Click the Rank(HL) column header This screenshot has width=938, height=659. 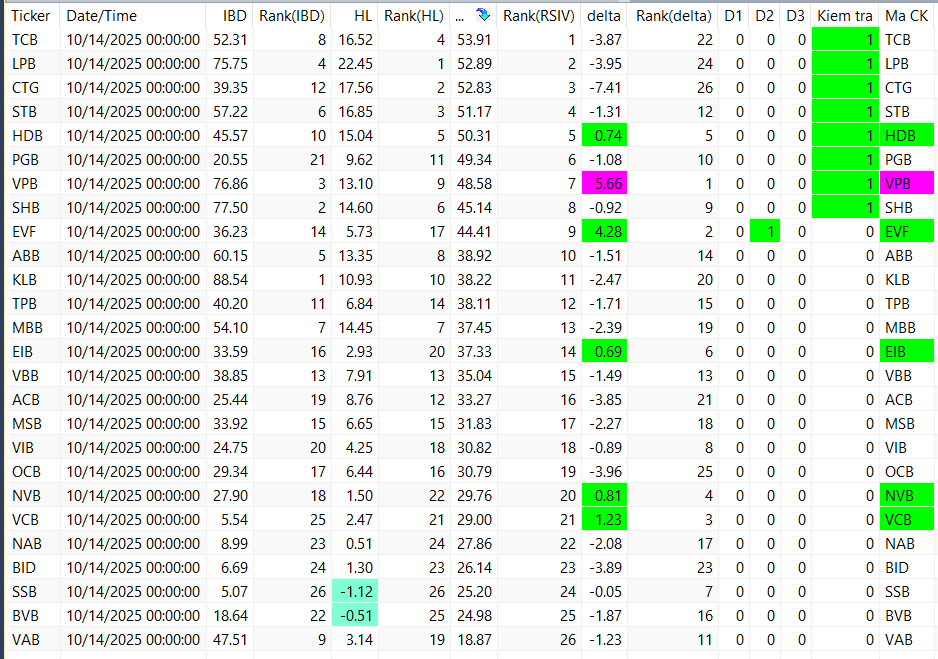point(414,16)
